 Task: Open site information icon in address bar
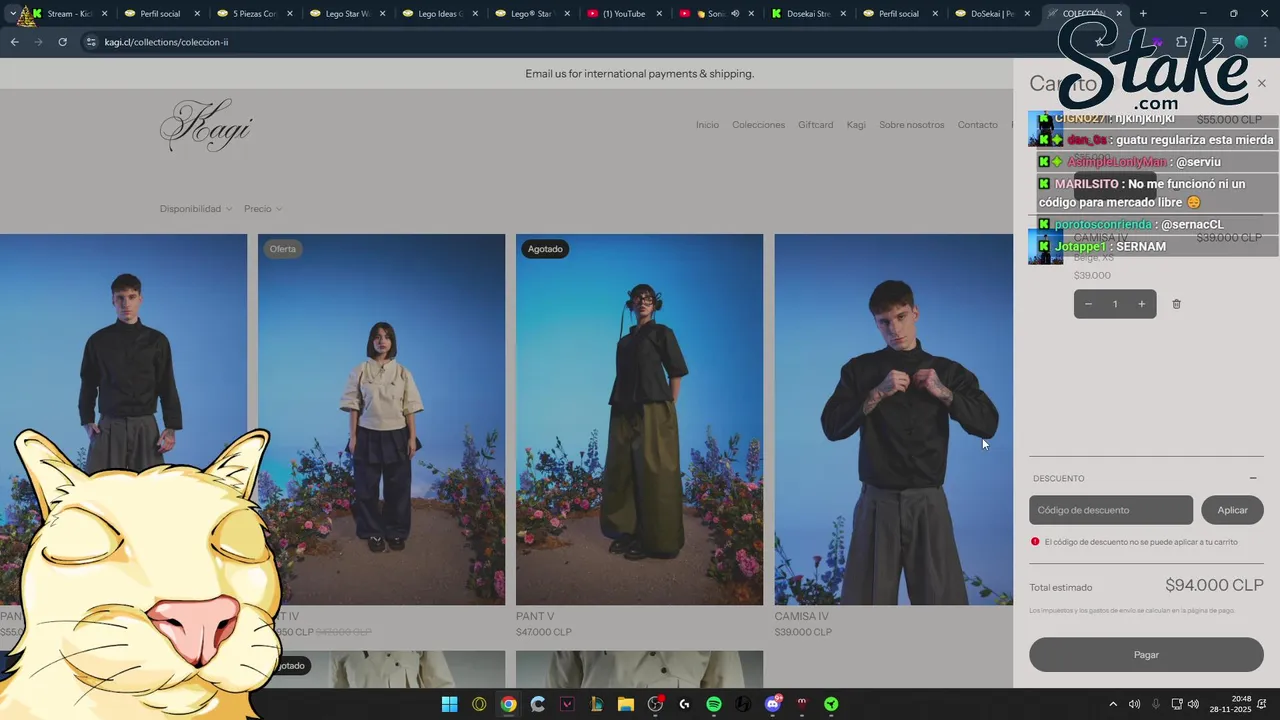pyautogui.click(x=91, y=42)
